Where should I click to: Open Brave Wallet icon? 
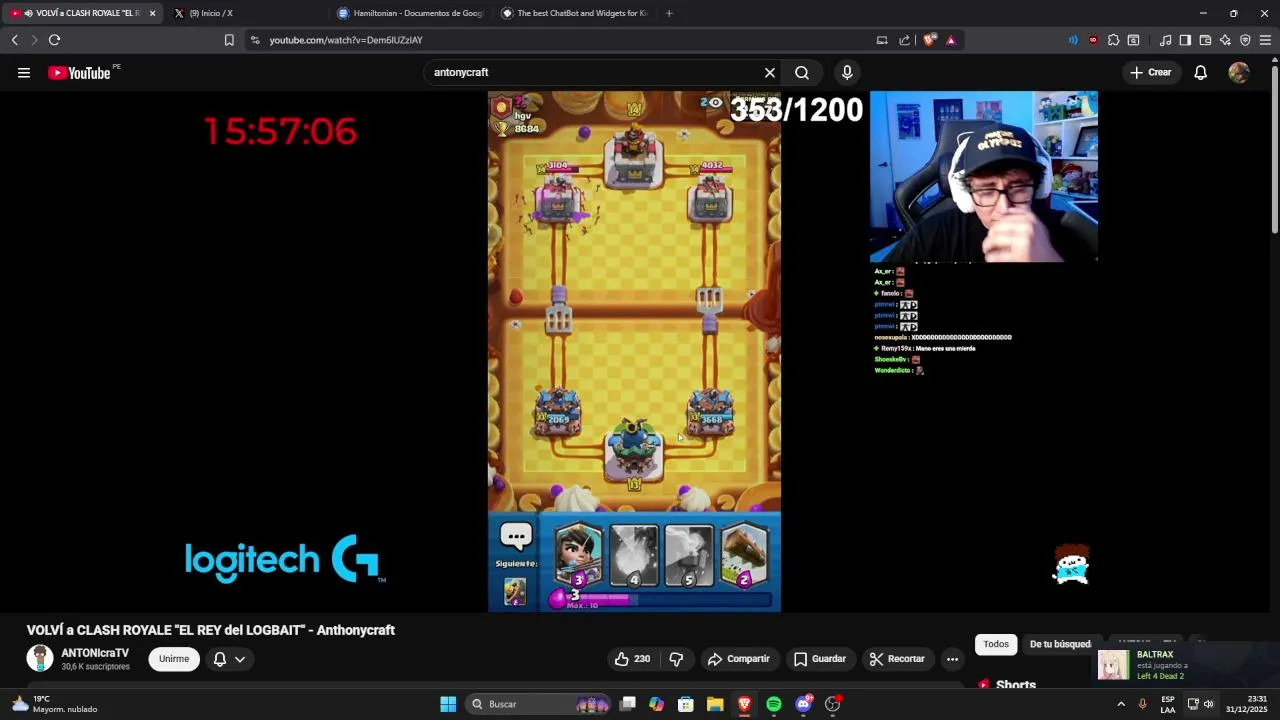pyautogui.click(x=1205, y=40)
